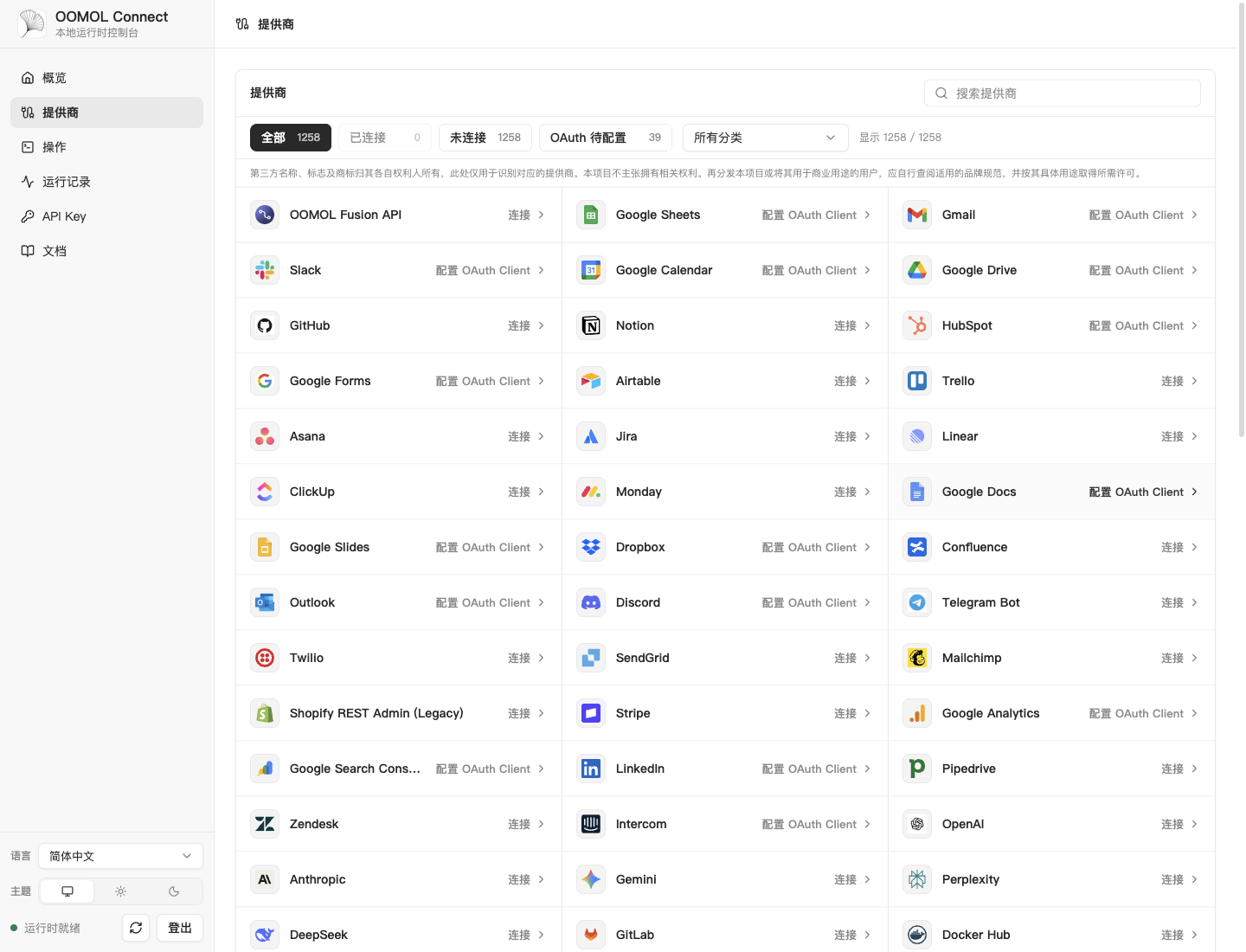Switch to the light theme sun icon
Screen dimensions: 1246x952
121,891
